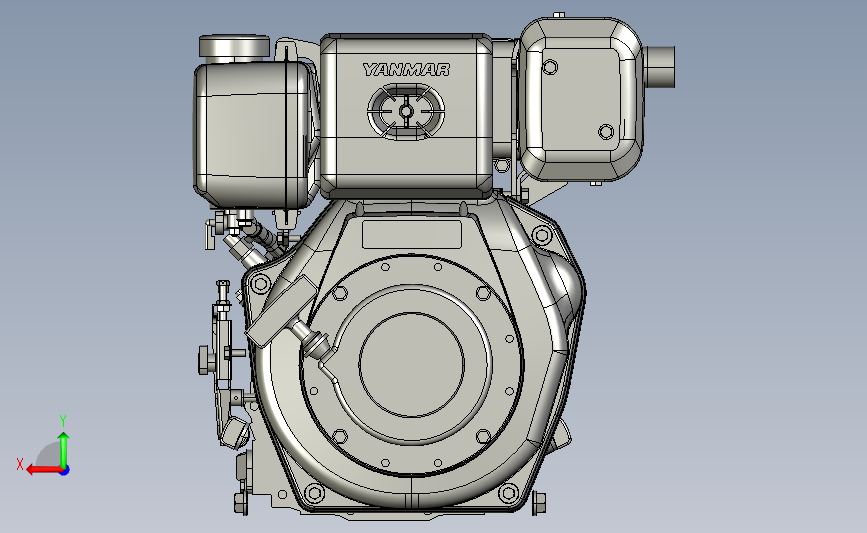Select the fuel cock lever under the tank
867x533 pixels.
pos(210,234)
